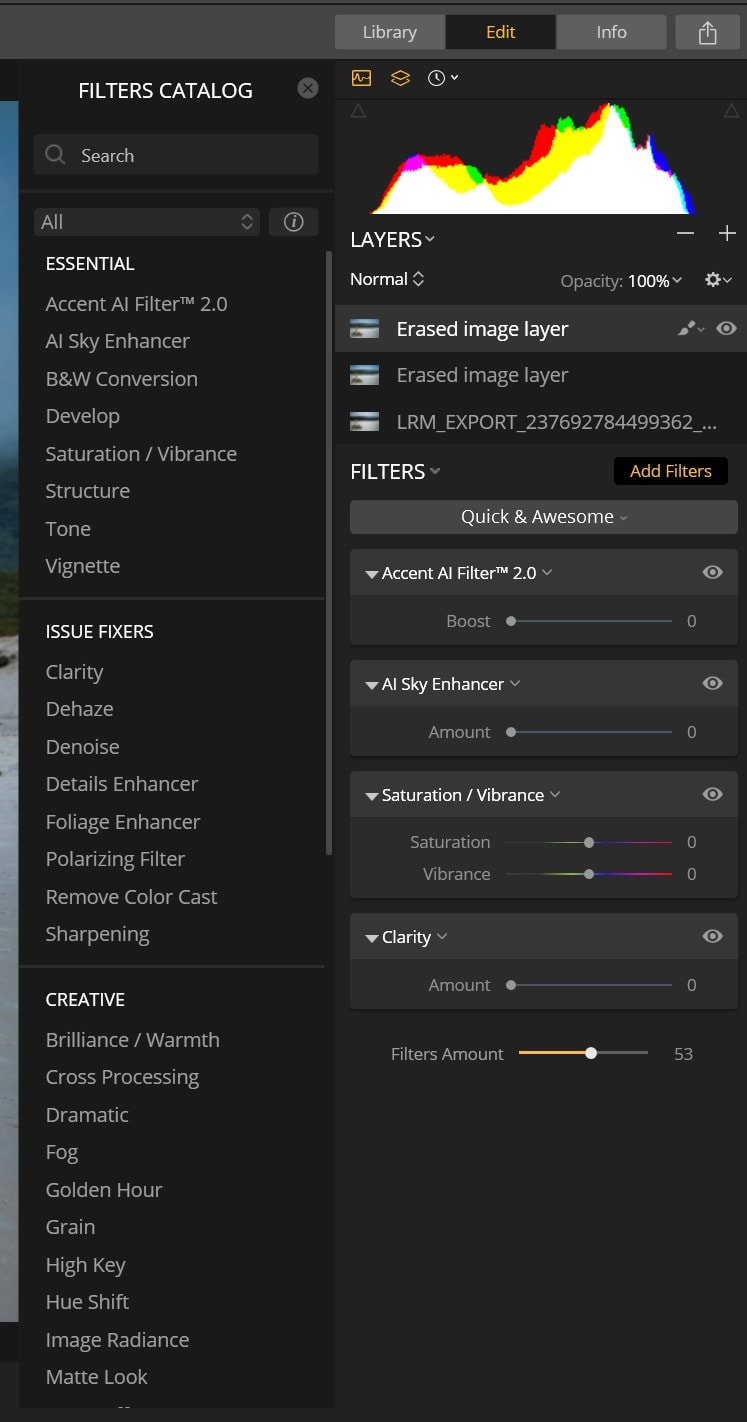
Task: Choose the Polarizing Filter entry
Action: pos(115,859)
